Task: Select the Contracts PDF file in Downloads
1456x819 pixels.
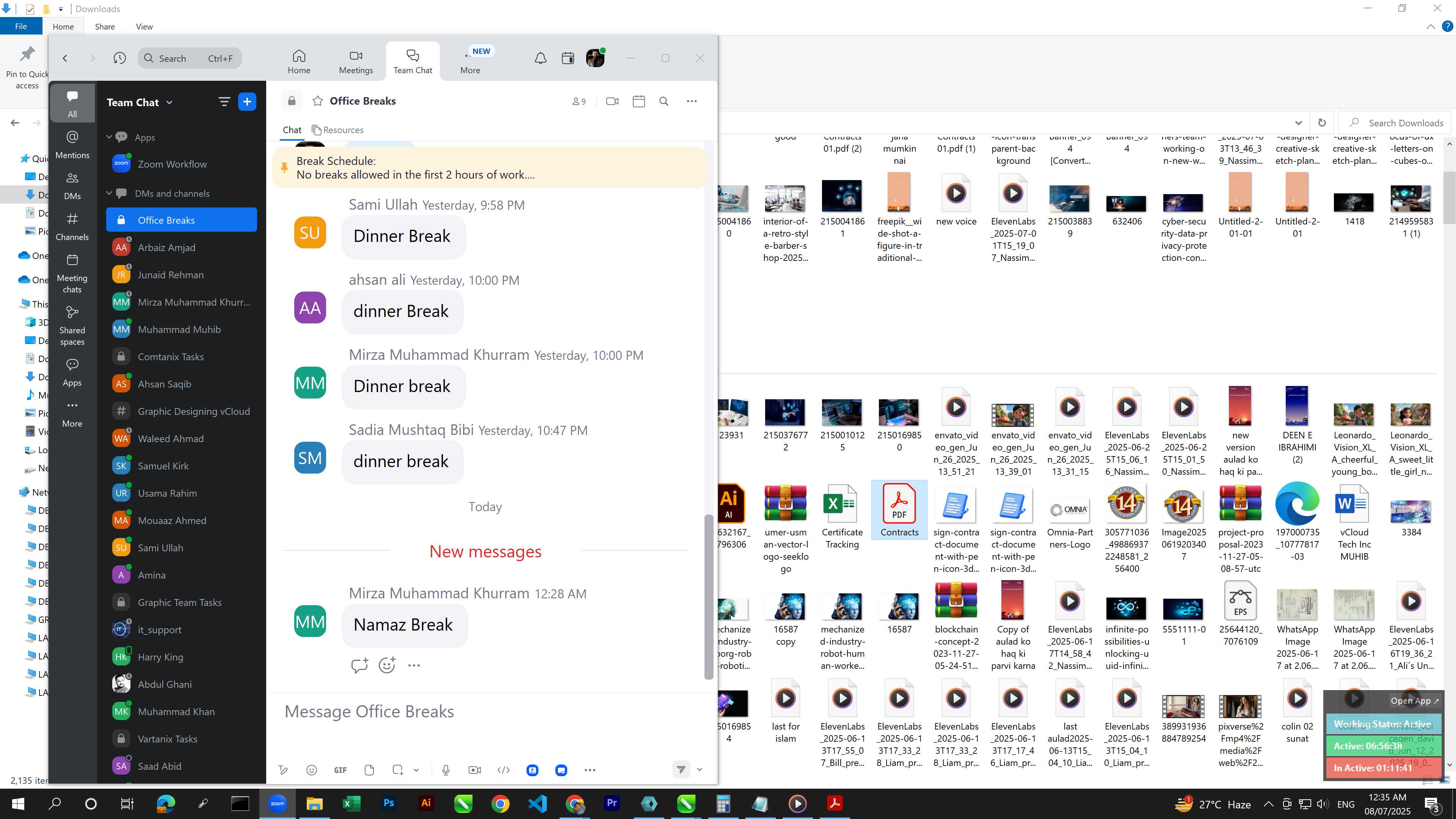Action: 899,510
